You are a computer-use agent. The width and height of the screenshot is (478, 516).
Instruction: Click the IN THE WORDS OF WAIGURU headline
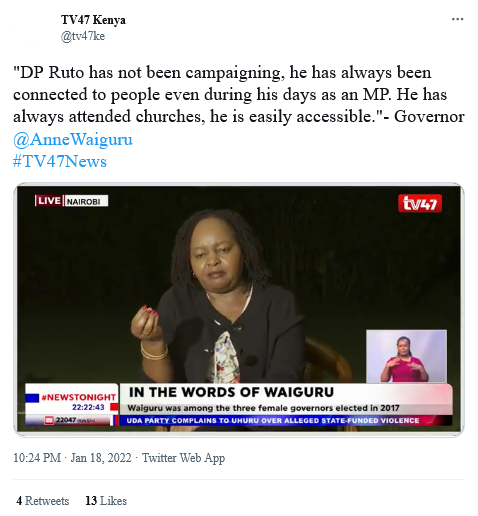point(231,392)
